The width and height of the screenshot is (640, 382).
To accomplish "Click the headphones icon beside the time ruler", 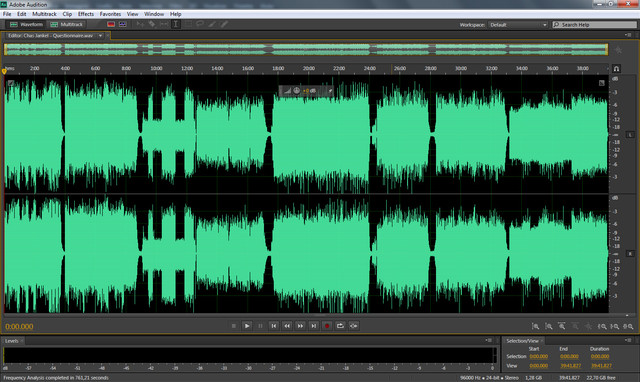I will [x=616, y=69].
